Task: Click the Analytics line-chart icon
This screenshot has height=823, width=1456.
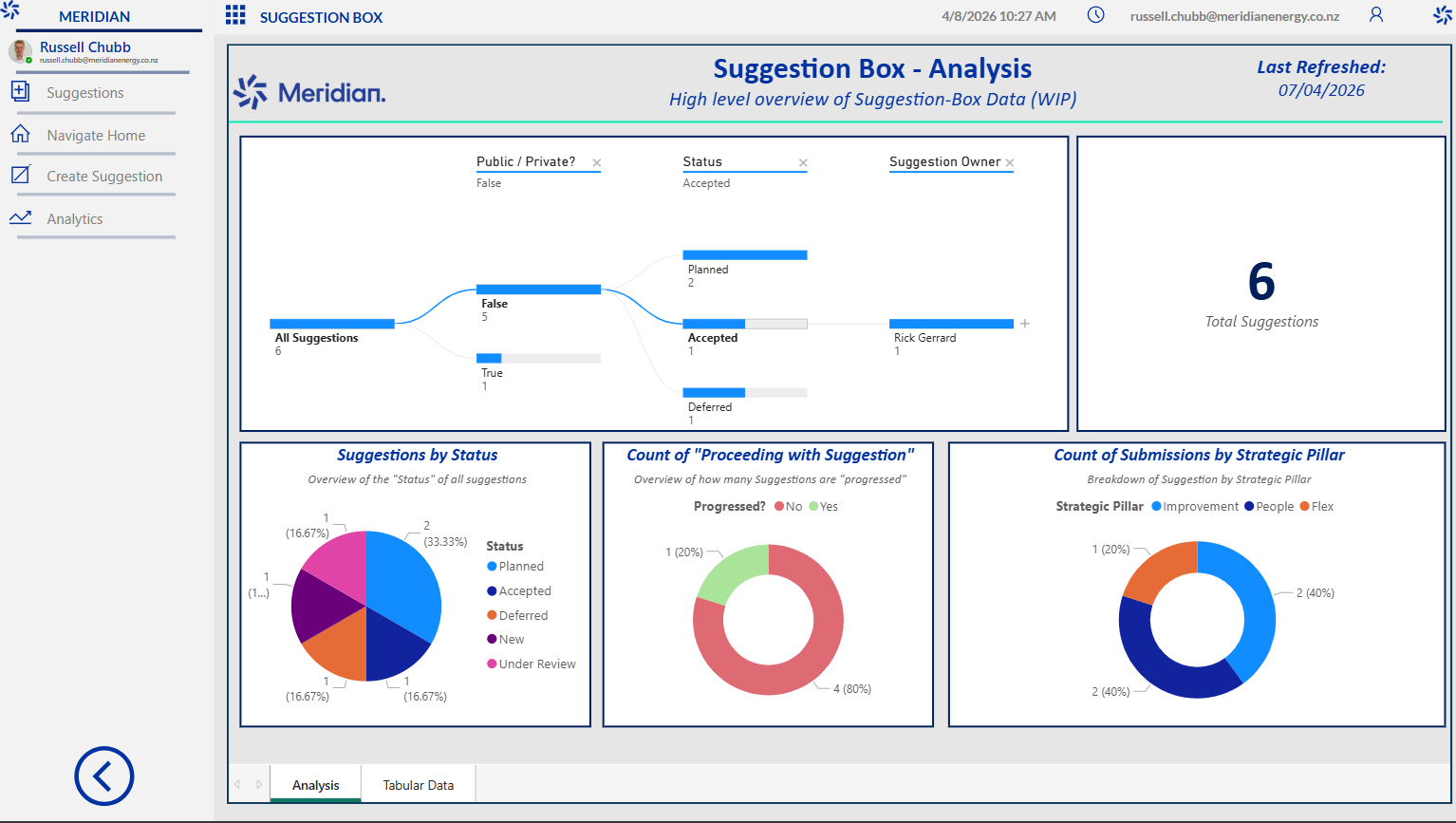Action: 20,217
